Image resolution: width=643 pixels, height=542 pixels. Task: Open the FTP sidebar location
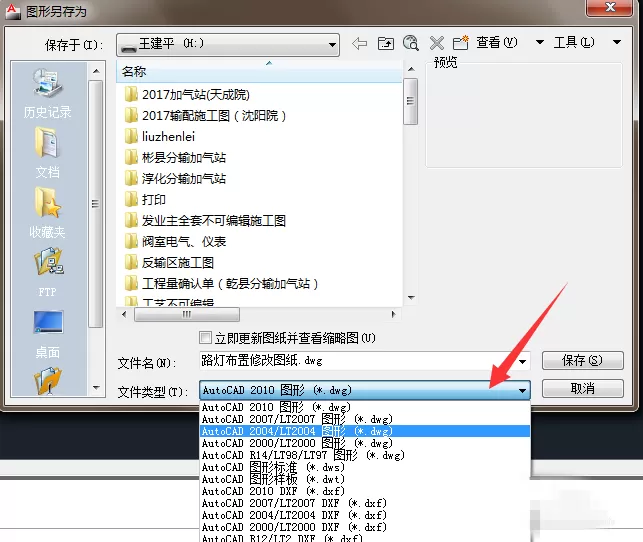click(48, 273)
